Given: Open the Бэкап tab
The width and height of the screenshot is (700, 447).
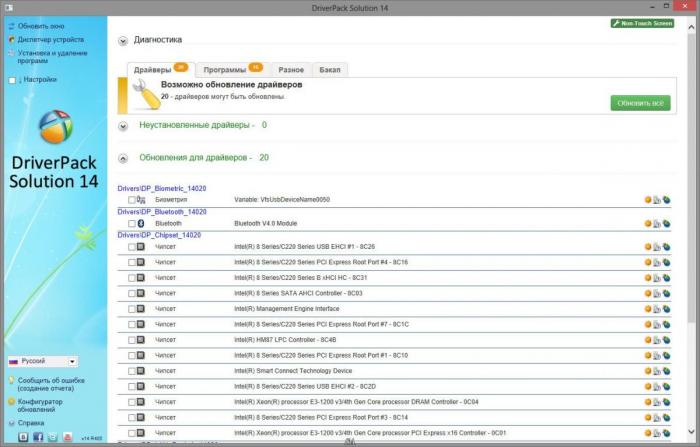Looking at the screenshot, I should coord(329,70).
